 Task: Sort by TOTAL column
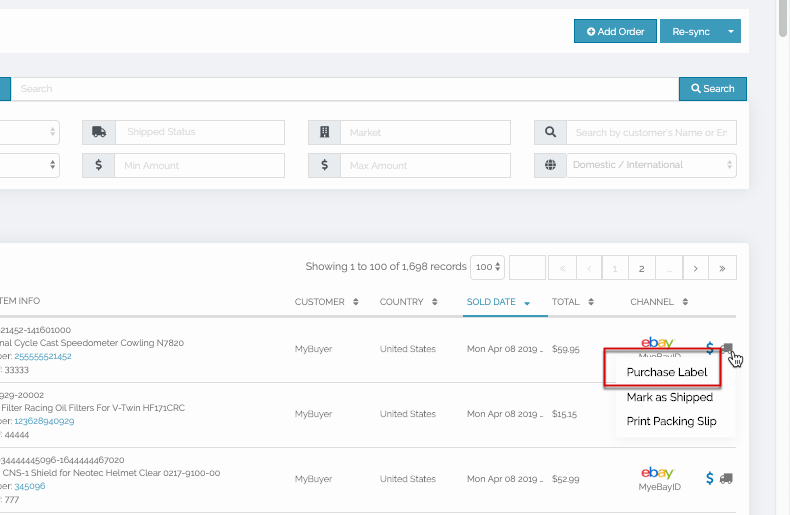click(573, 302)
